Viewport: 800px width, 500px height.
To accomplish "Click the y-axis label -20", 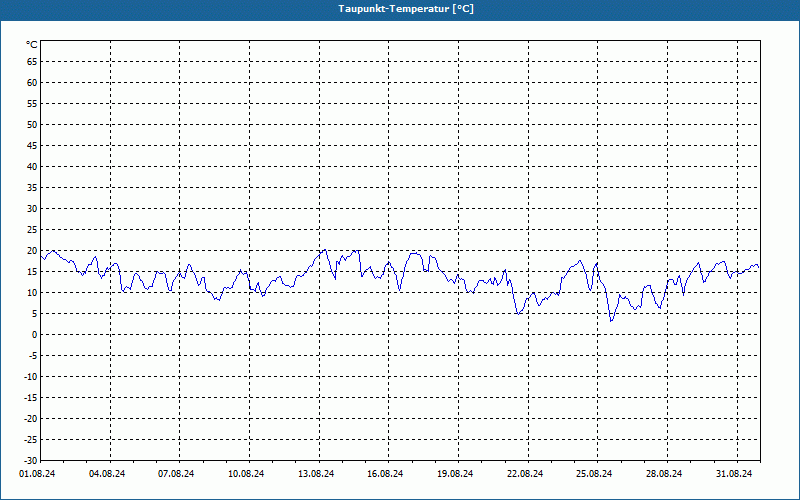I will 31,419.
